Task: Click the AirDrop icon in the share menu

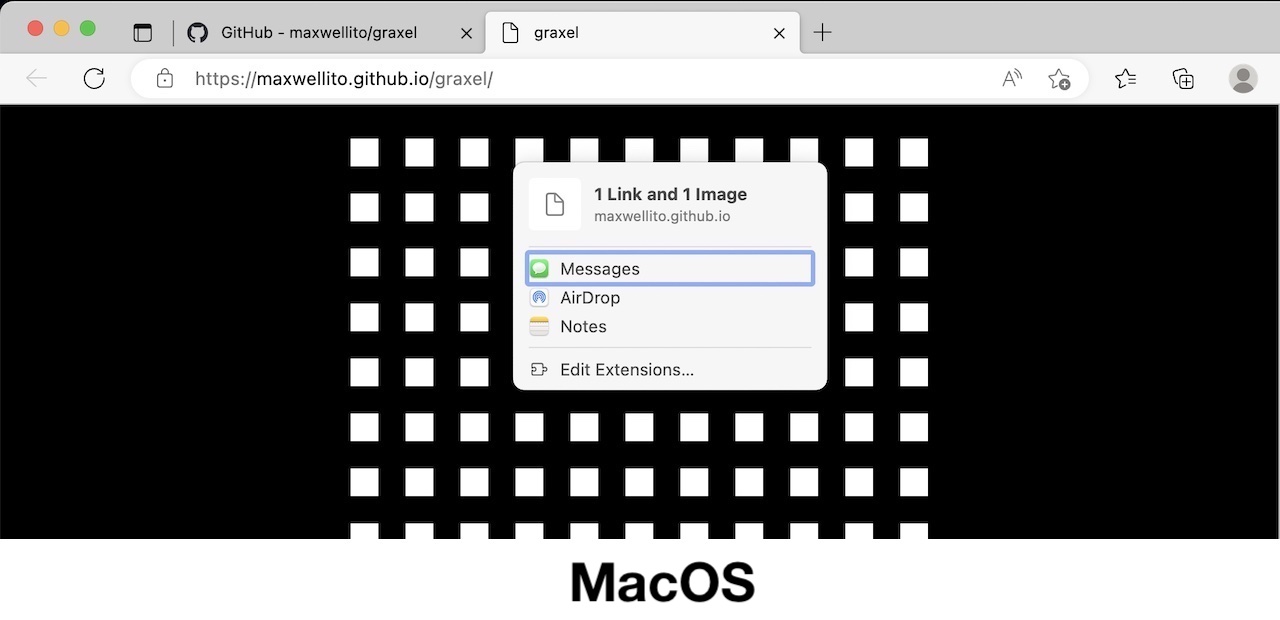Action: point(539,297)
